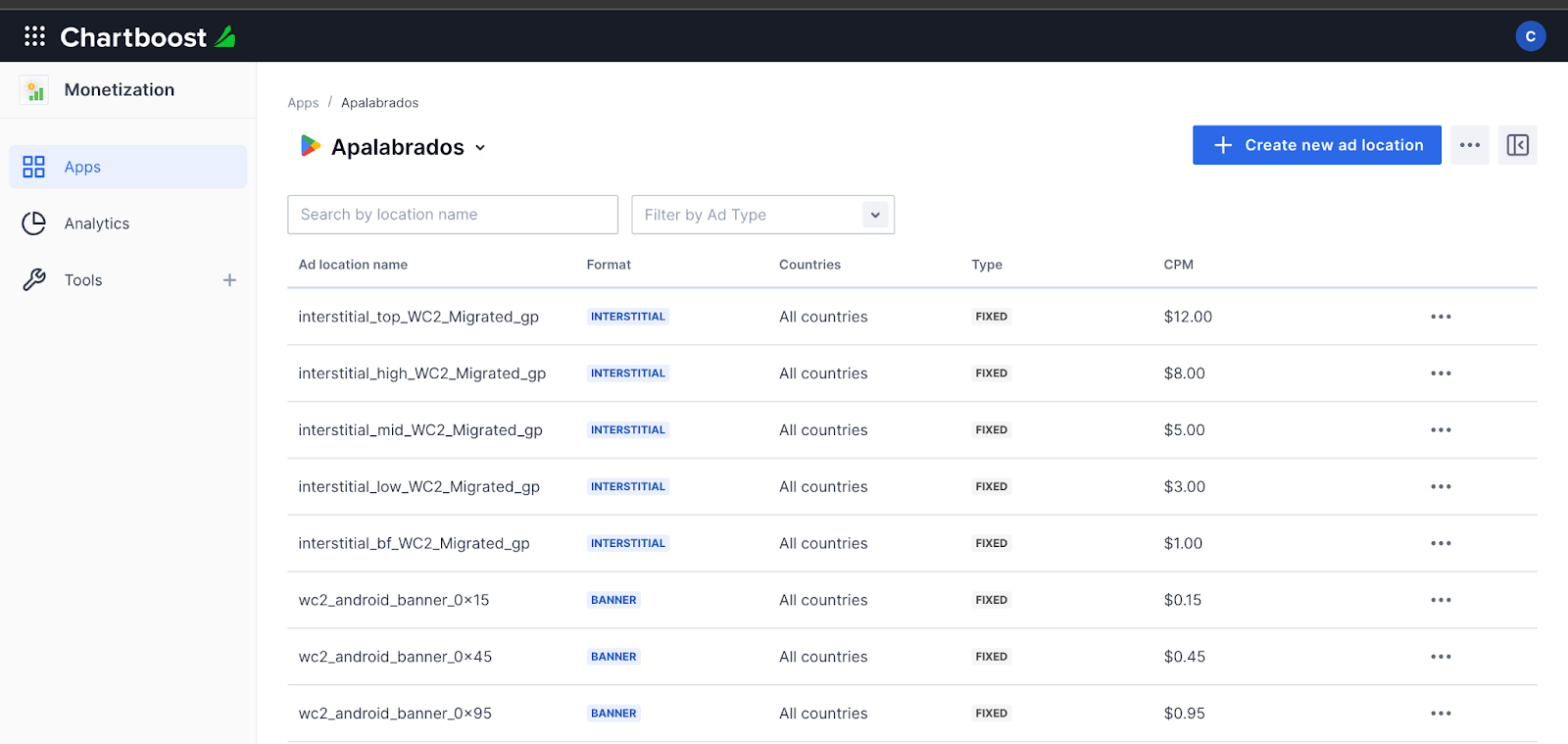Screen dimensions: 1568x744
Task: Open actions menu for wc2_android_banner_0x95
Action: (1441, 714)
